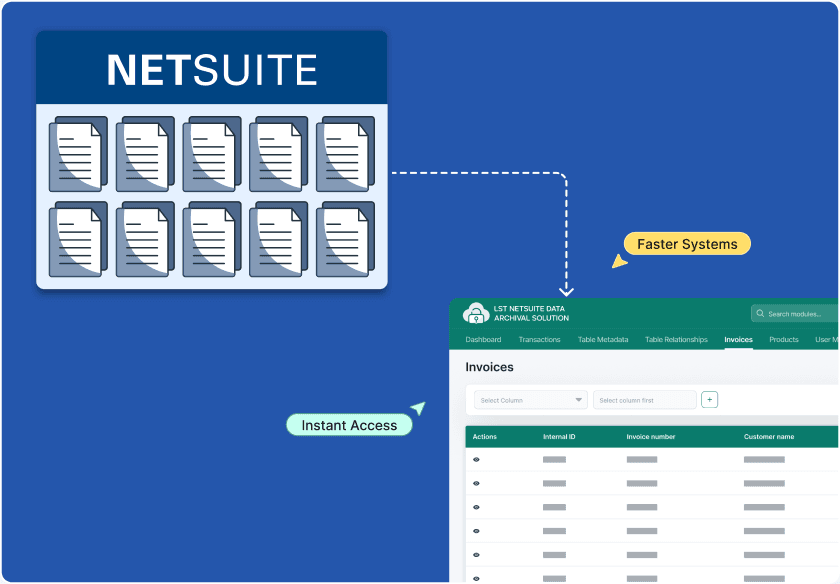Open the Select Column dropdown

530,400
